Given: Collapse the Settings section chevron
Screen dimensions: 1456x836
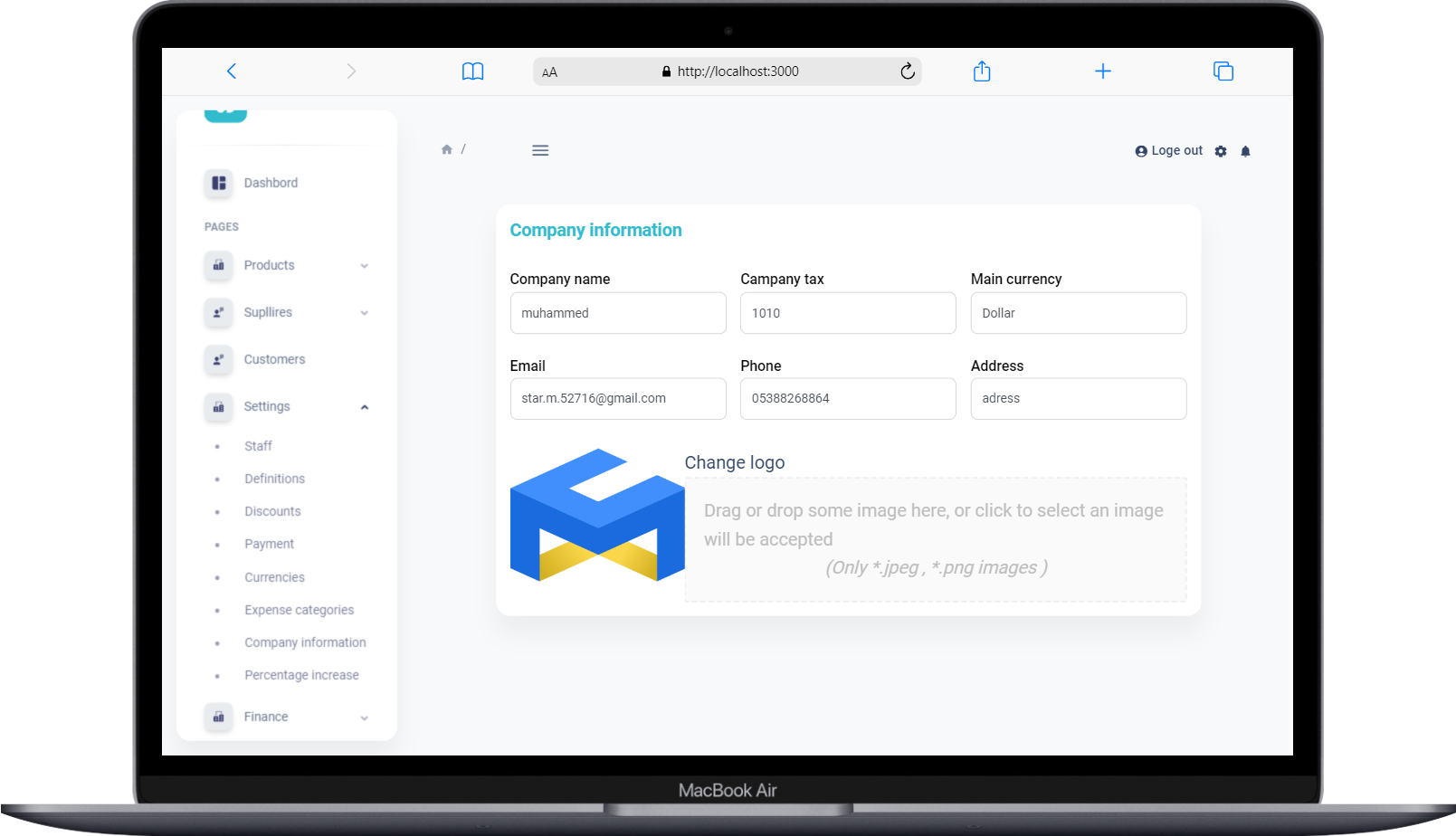Looking at the screenshot, I should pyautogui.click(x=365, y=406).
